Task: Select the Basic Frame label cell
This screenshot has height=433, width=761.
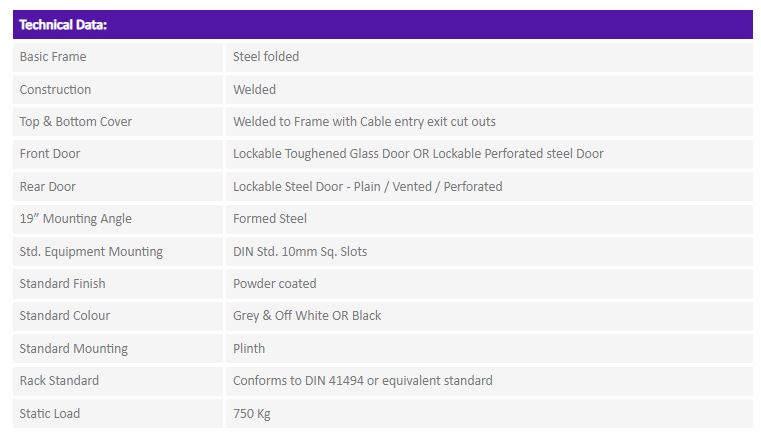Action: coord(117,57)
